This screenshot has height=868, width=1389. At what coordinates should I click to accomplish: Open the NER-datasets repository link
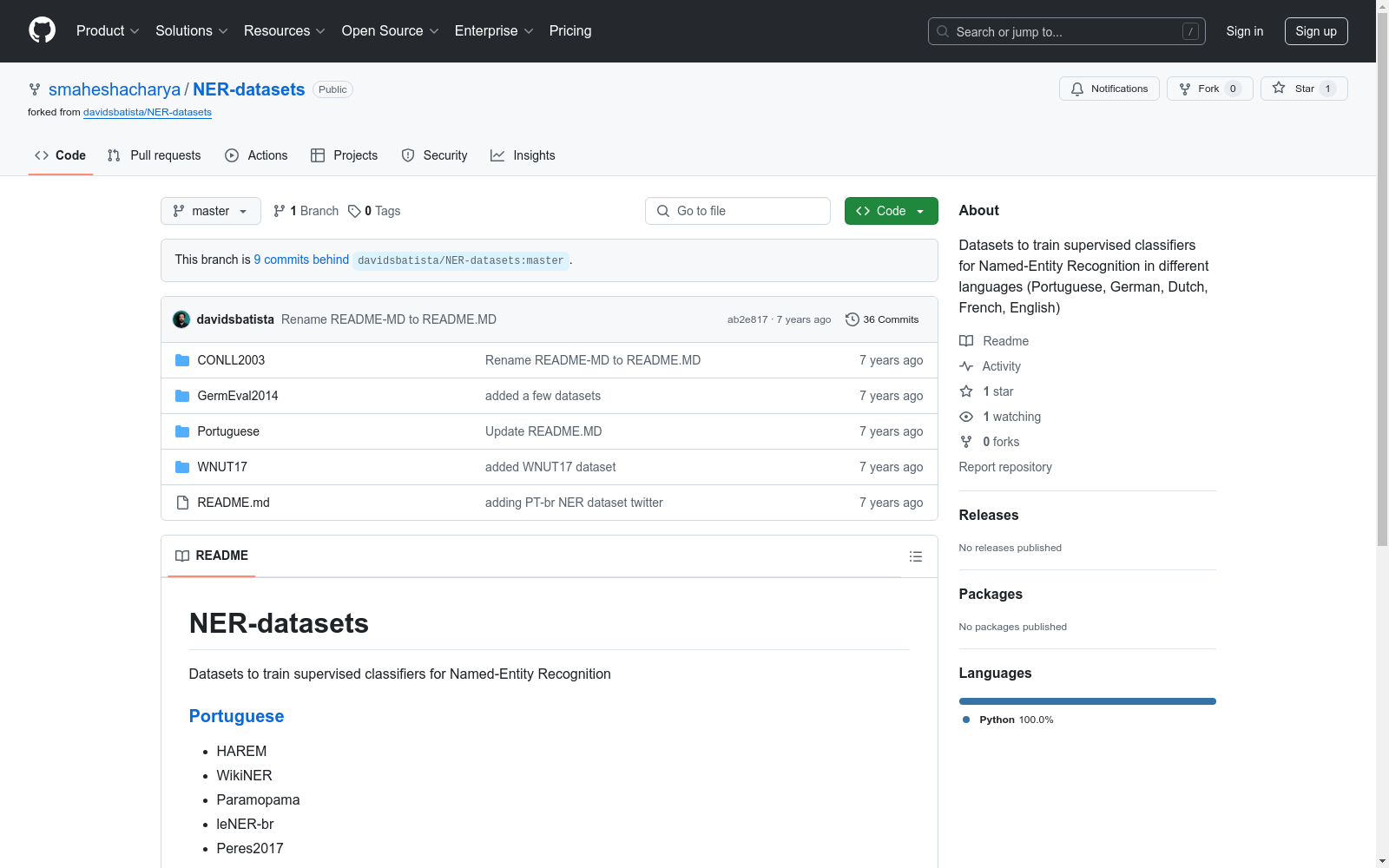249,89
